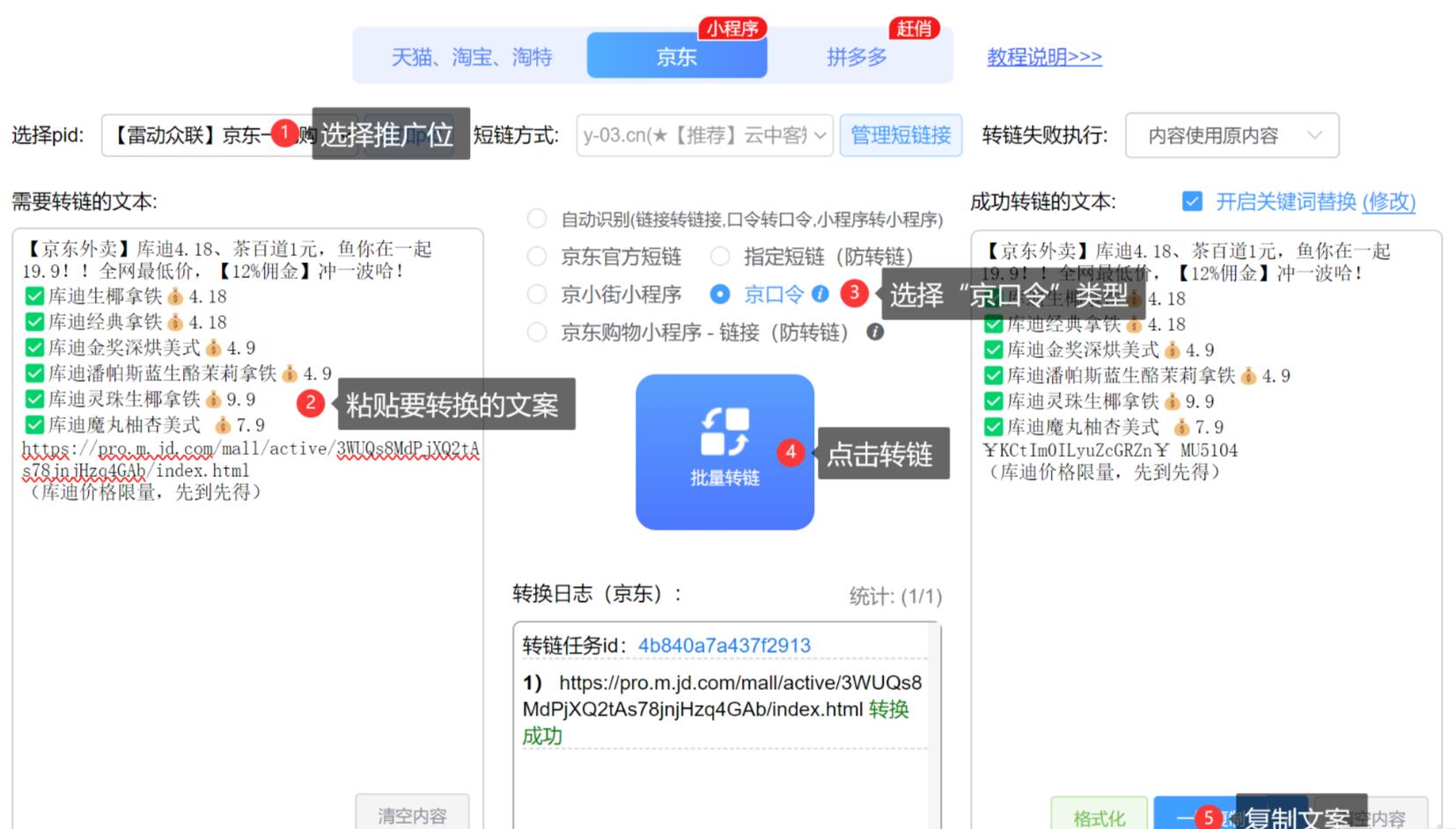
Task: Click the pro.m.jd.com URL in source text
Action: point(251,459)
